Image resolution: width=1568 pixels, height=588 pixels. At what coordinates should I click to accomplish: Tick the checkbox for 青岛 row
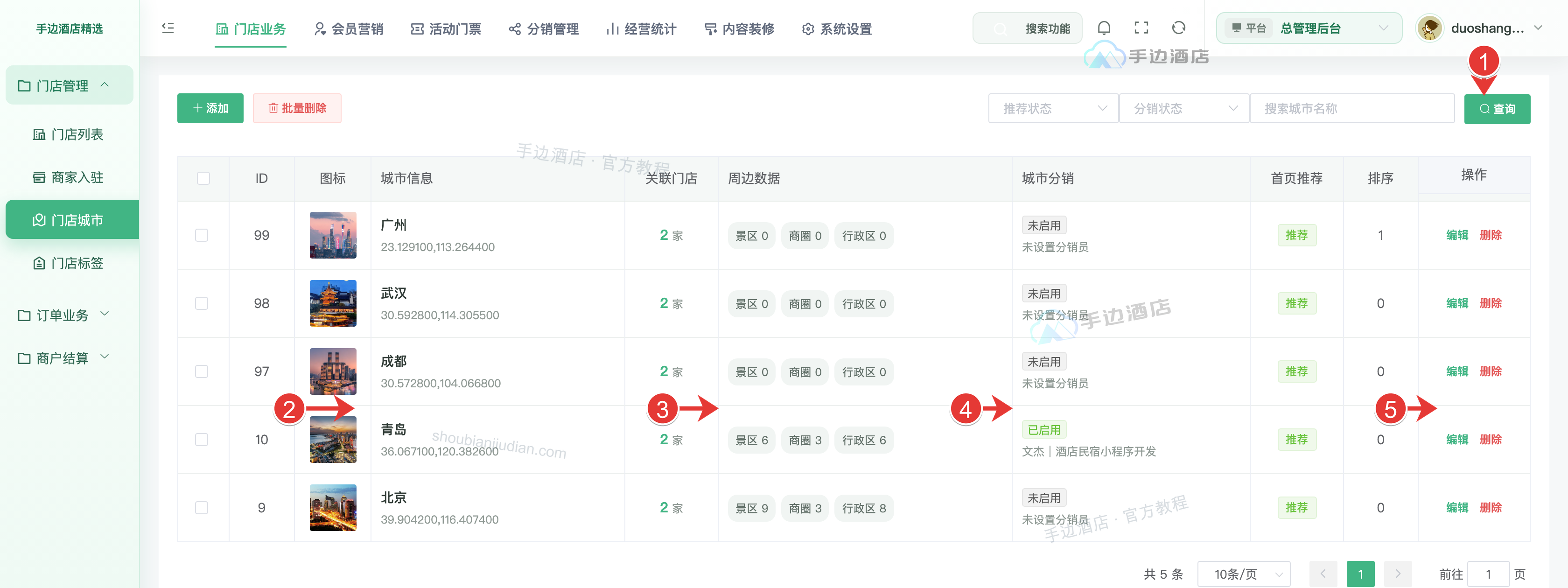(202, 440)
